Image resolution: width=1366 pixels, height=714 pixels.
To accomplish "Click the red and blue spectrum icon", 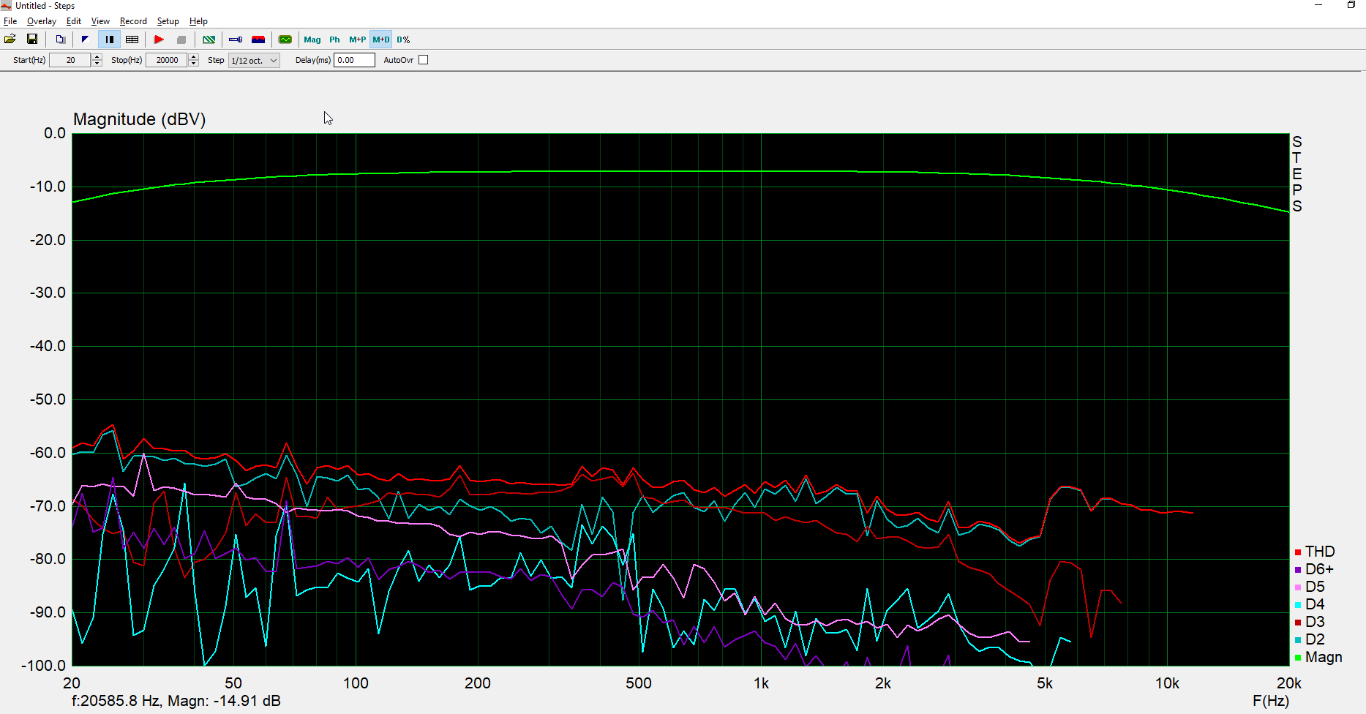I will (x=258, y=39).
